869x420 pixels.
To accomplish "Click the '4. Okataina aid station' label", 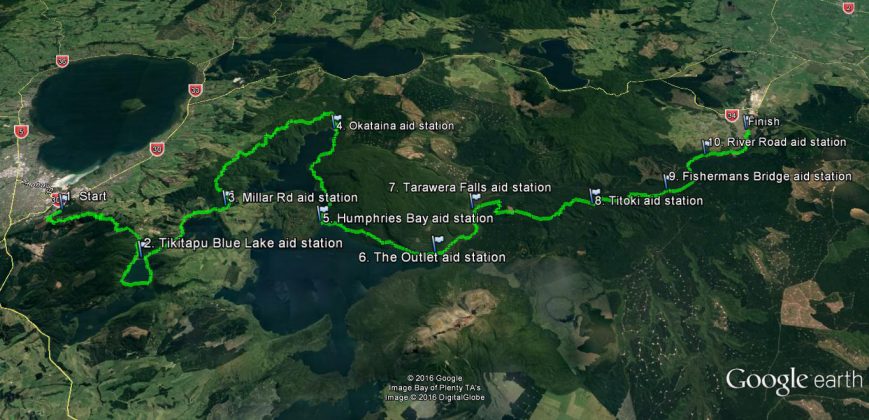I will pos(395,126).
